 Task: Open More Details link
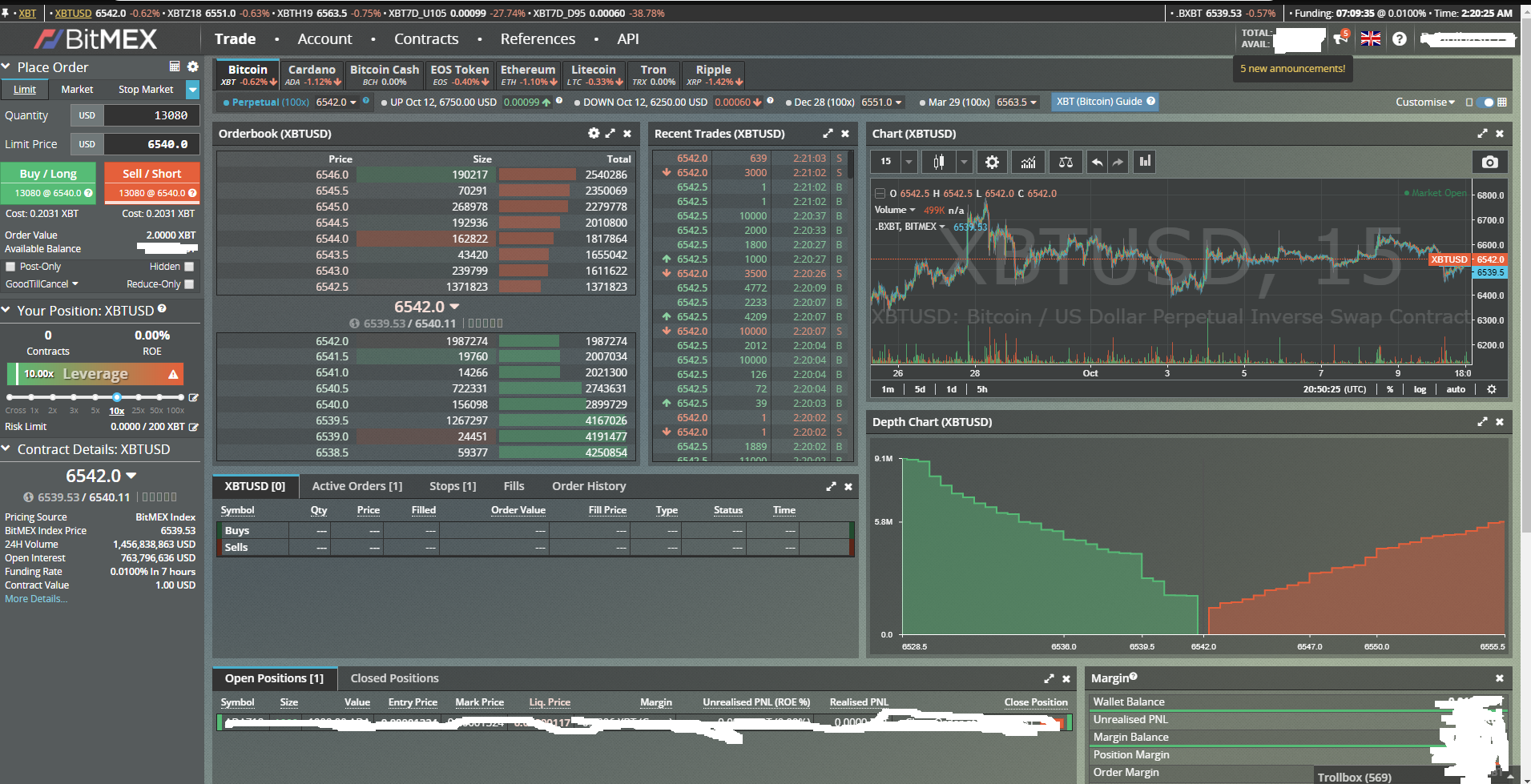pos(36,599)
